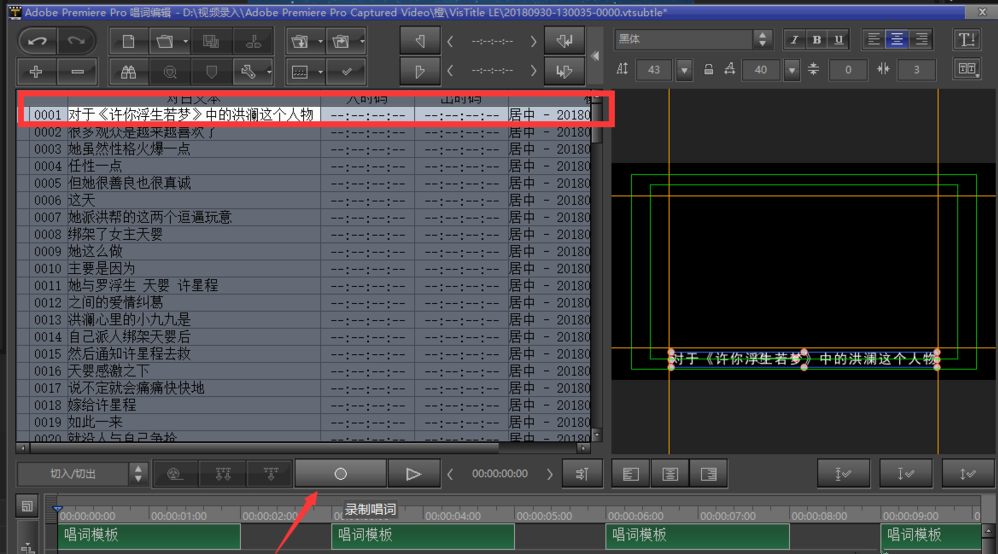Open the font size 43 dropdown
This screenshot has width=998, height=554.
[684, 70]
